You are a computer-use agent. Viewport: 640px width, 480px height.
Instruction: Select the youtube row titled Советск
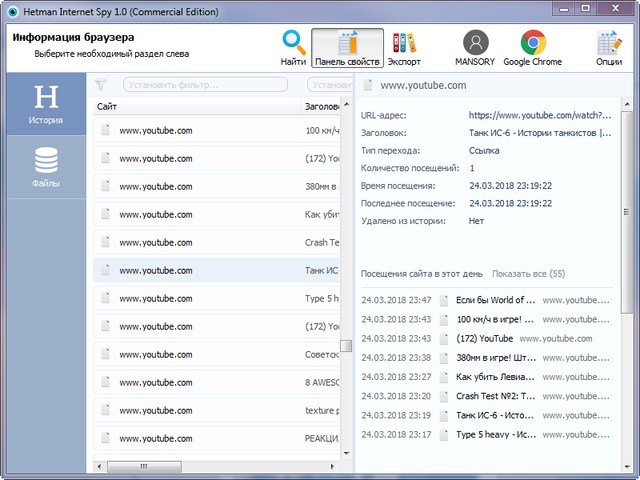tap(216, 355)
